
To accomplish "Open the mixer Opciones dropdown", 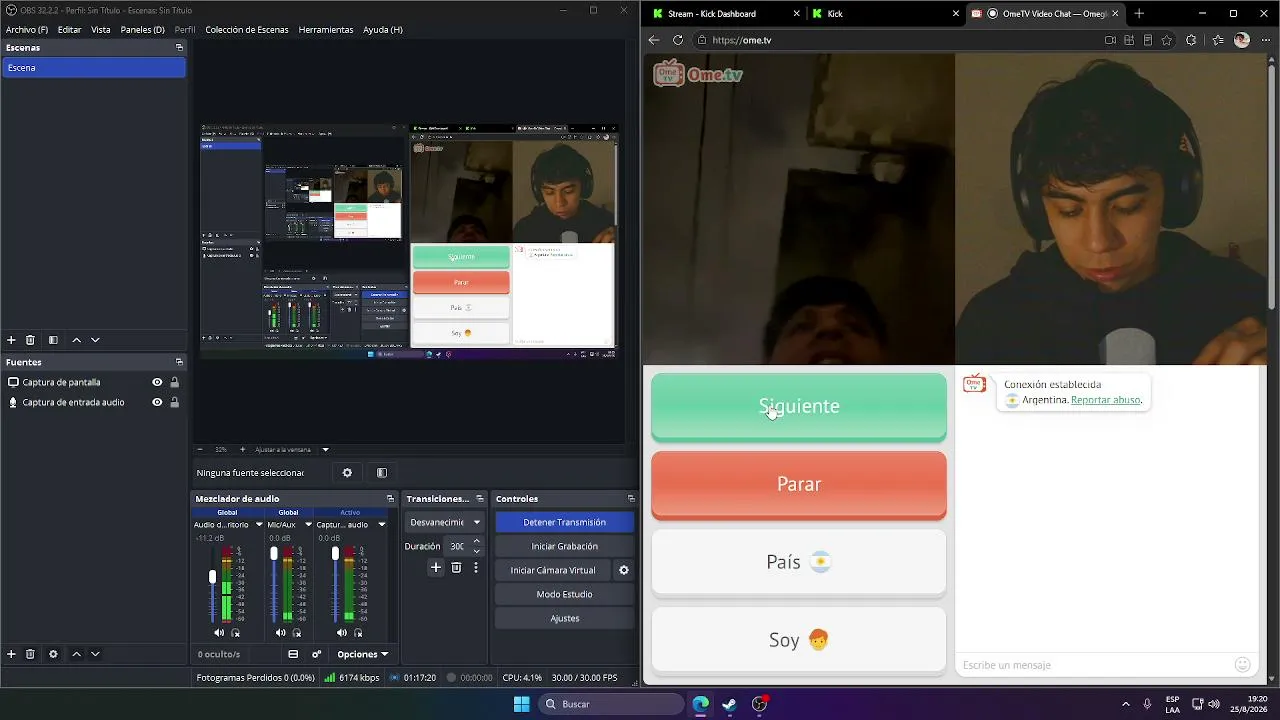I will tap(362, 654).
